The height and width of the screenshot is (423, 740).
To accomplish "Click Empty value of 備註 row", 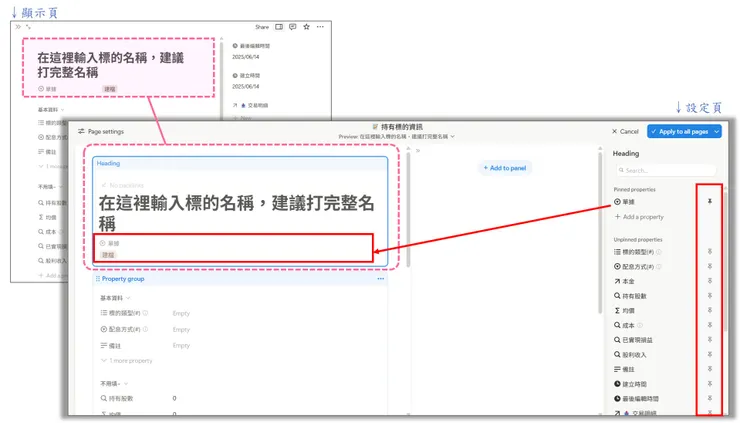I will point(181,346).
